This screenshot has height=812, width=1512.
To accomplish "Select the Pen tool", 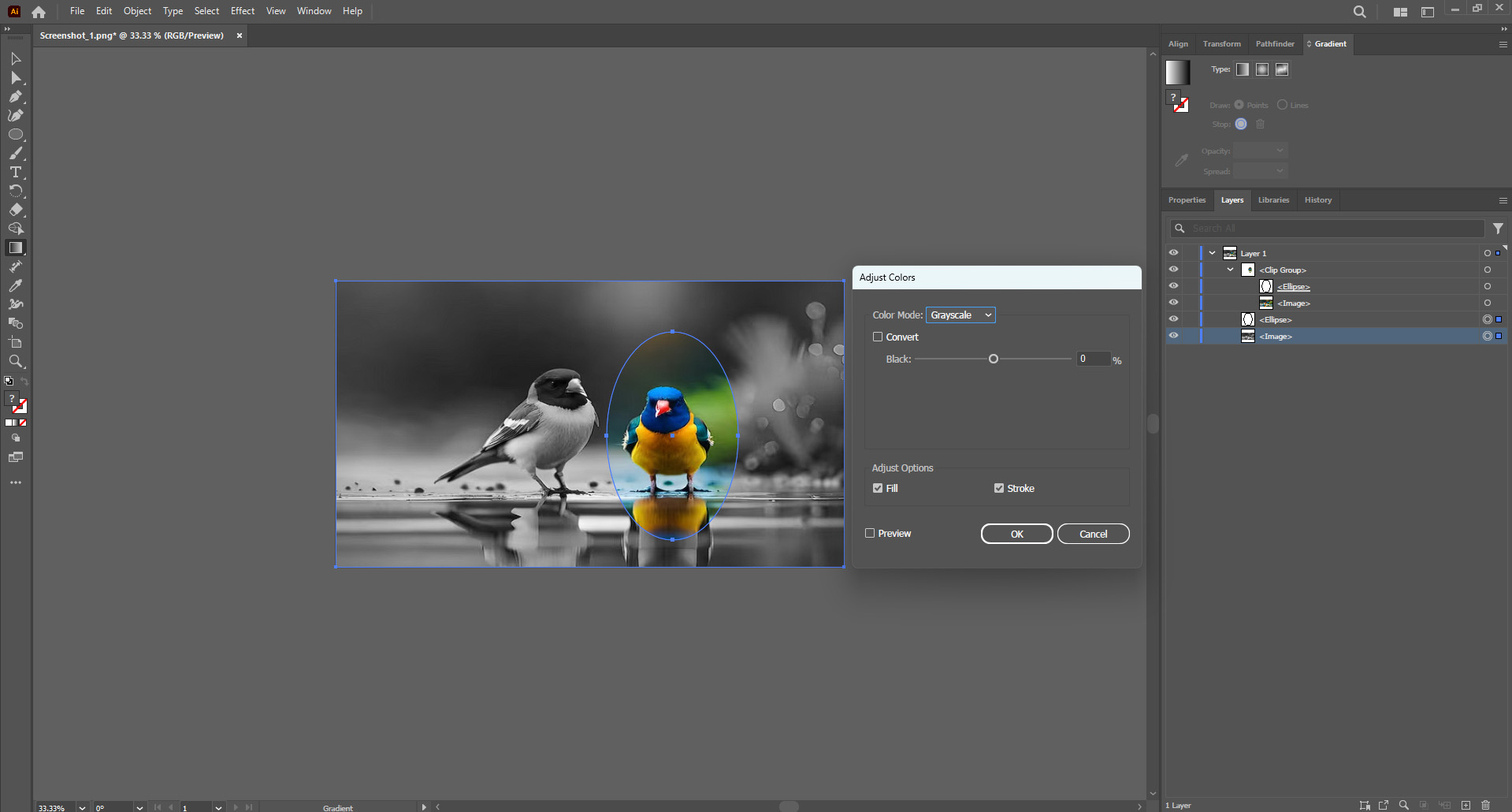I will point(16,97).
